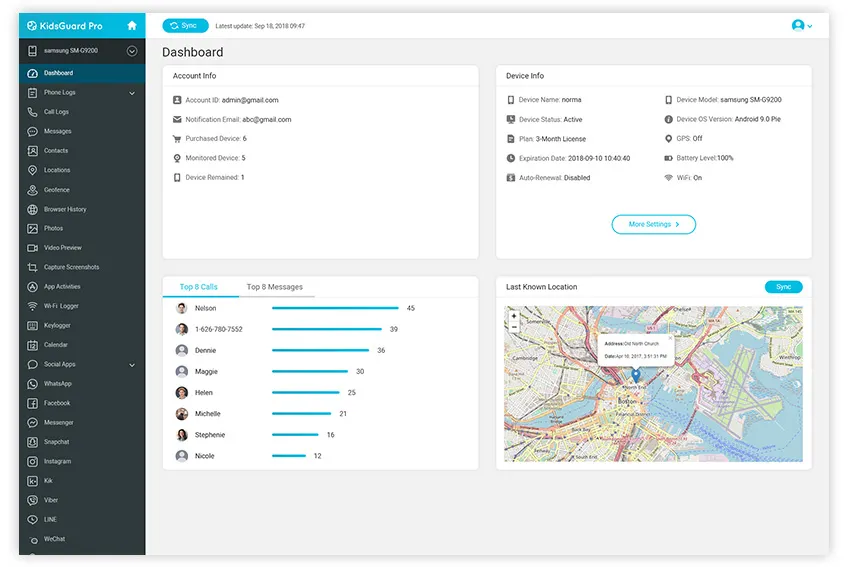Switch to the Top 8 Messages tab
848x567 pixels.
click(x=275, y=287)
